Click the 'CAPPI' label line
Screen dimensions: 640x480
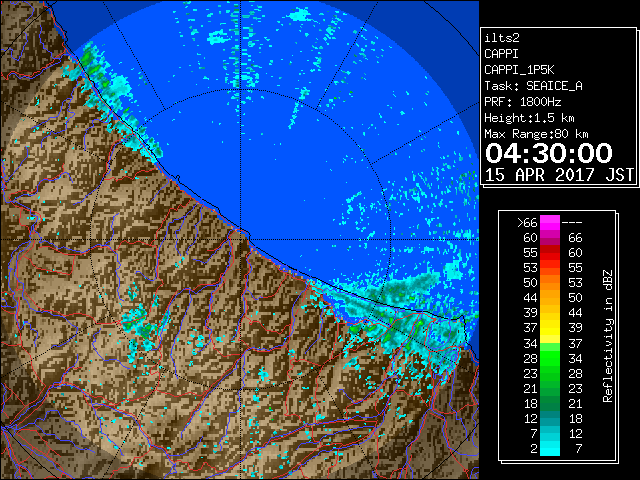coord(502,54)
